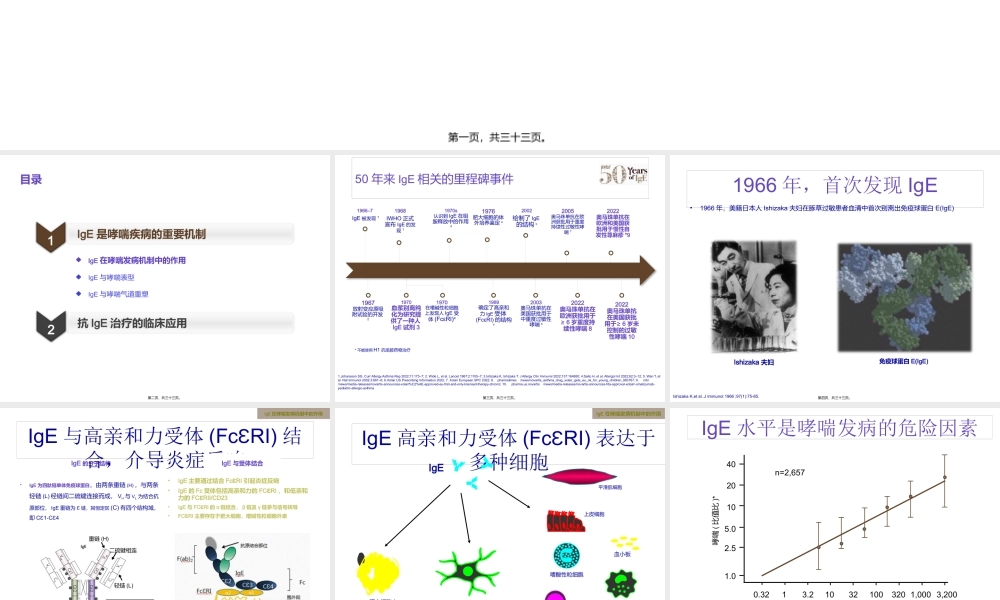
Task: Click the number 2 section badge
Action: point(50,327)
